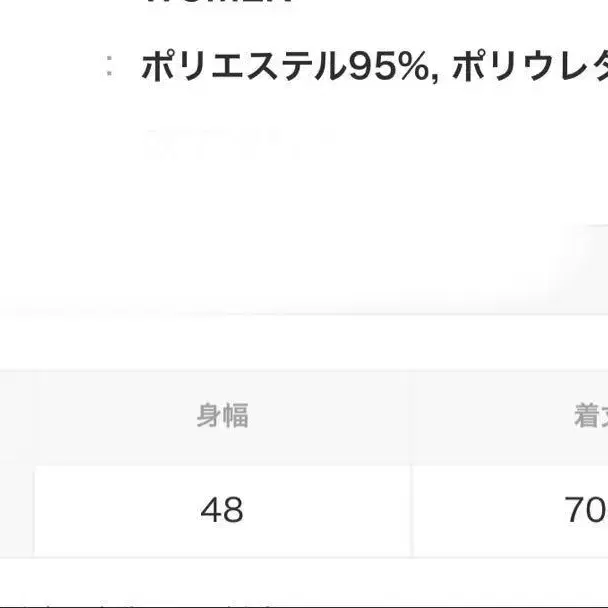Click the vertical border between 48 and 70

tap(411, 511)
